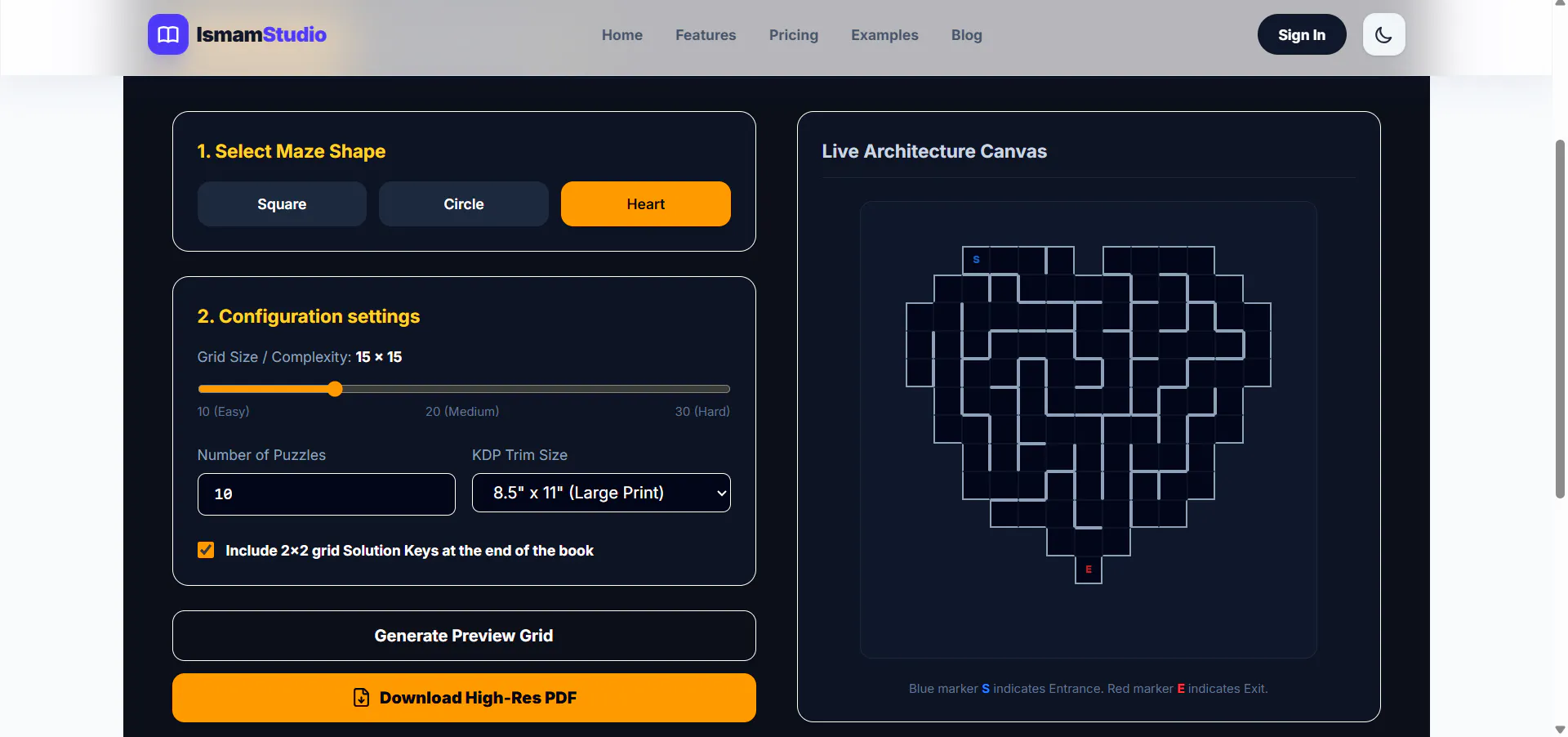Click the page vertical scrollbar thumb
The image size is (1568, 737).
click(1560, 319)
